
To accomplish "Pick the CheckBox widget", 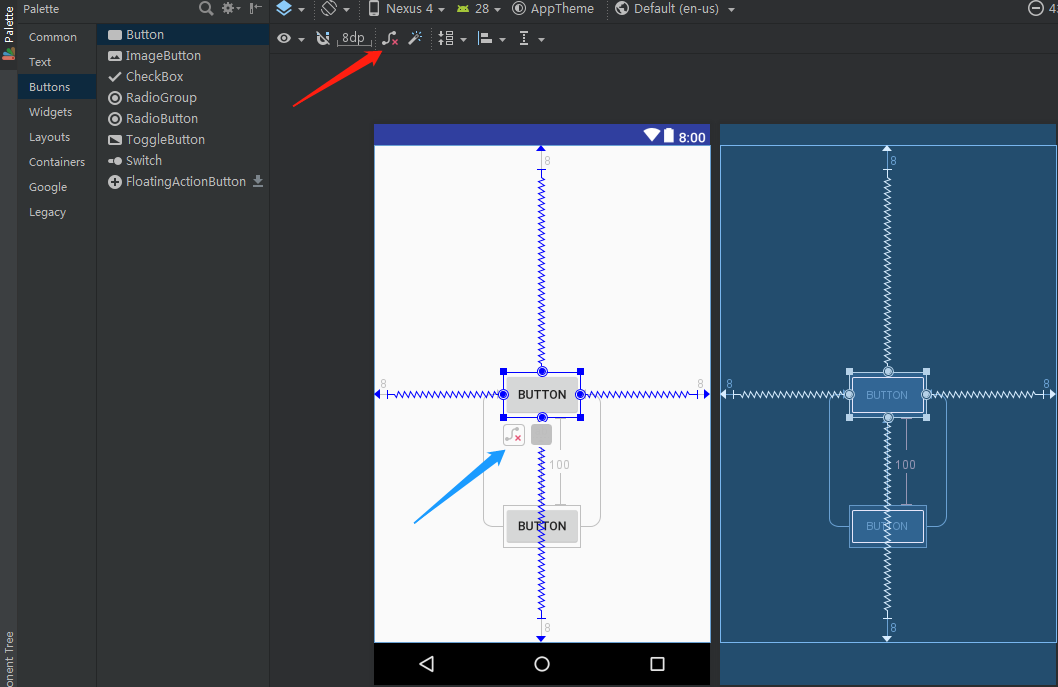I will 183,76.
